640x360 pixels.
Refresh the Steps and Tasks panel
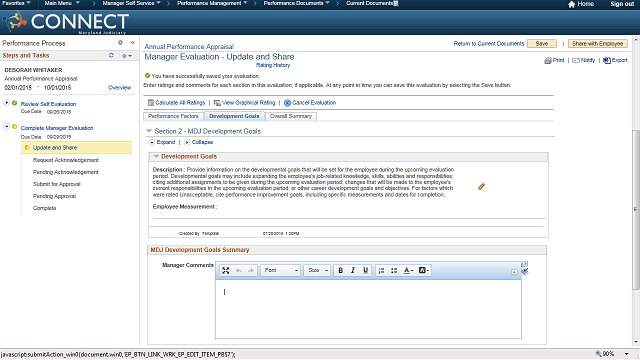click(111, 55)
